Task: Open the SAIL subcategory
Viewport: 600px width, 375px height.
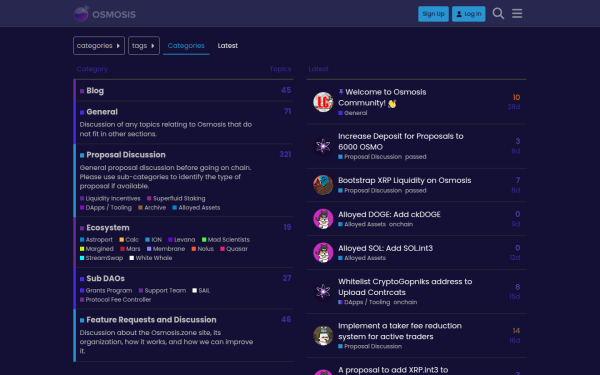Action: click(201, 291)
